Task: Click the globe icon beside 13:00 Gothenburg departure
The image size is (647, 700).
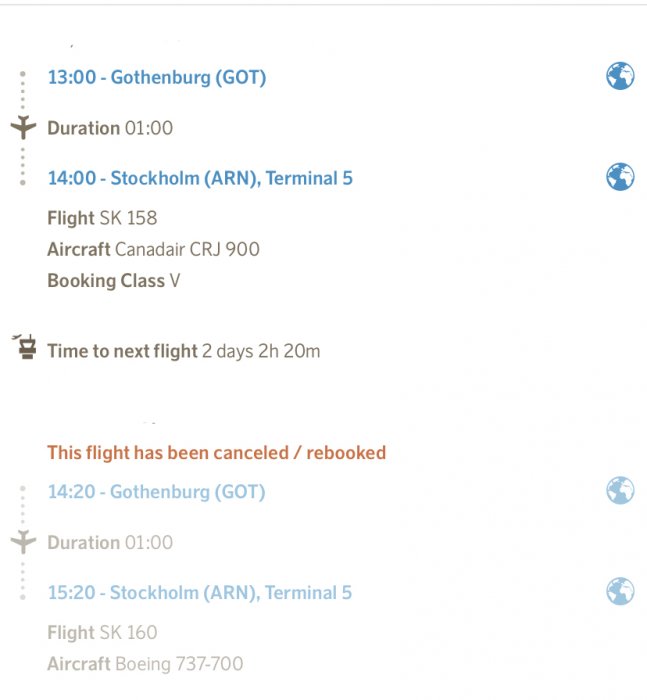Action: click(x=620, y=76)
